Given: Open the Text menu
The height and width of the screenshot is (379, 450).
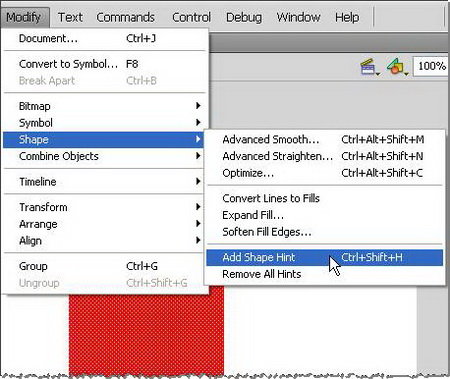Looking at the screenshot, I should point(70,17).
